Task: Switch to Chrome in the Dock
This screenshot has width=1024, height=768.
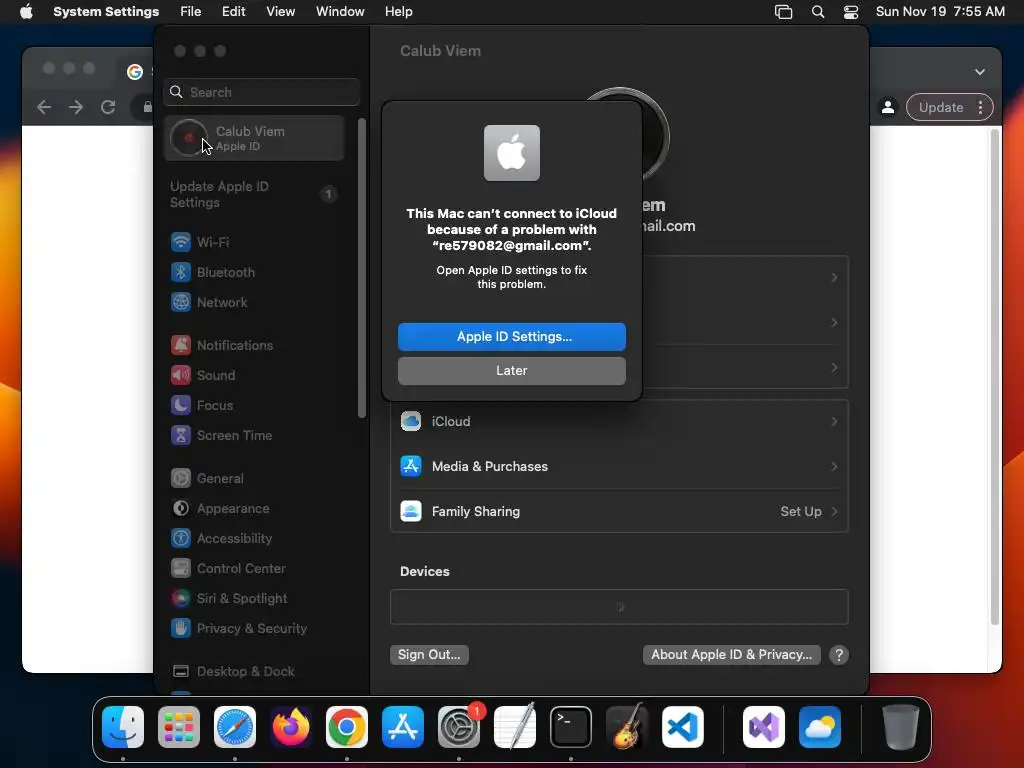Action: [347, 727]
